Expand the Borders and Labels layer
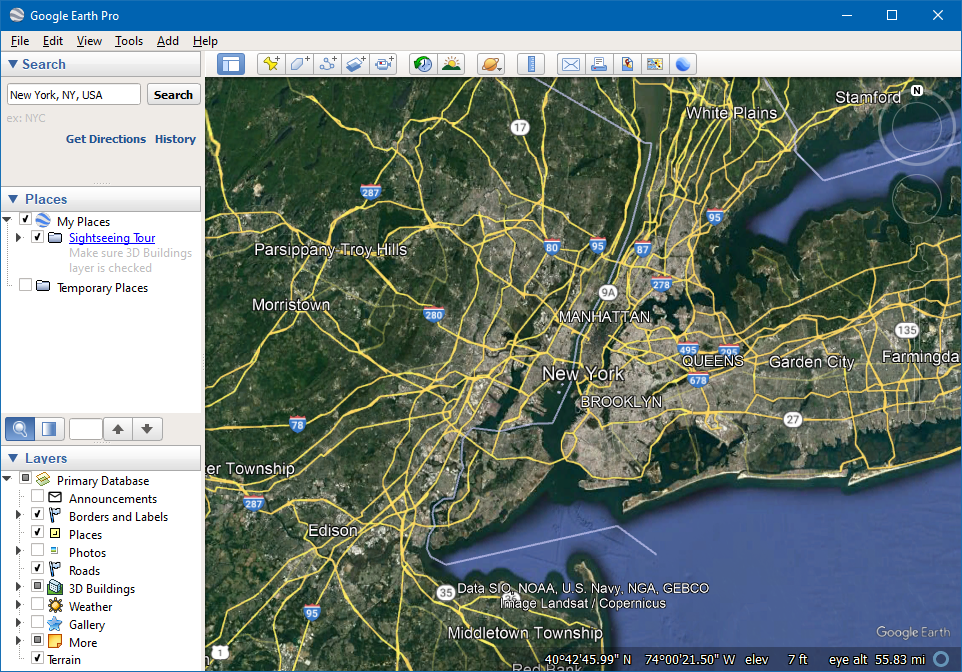Viewport: 962px width, 672px height. 18,516
